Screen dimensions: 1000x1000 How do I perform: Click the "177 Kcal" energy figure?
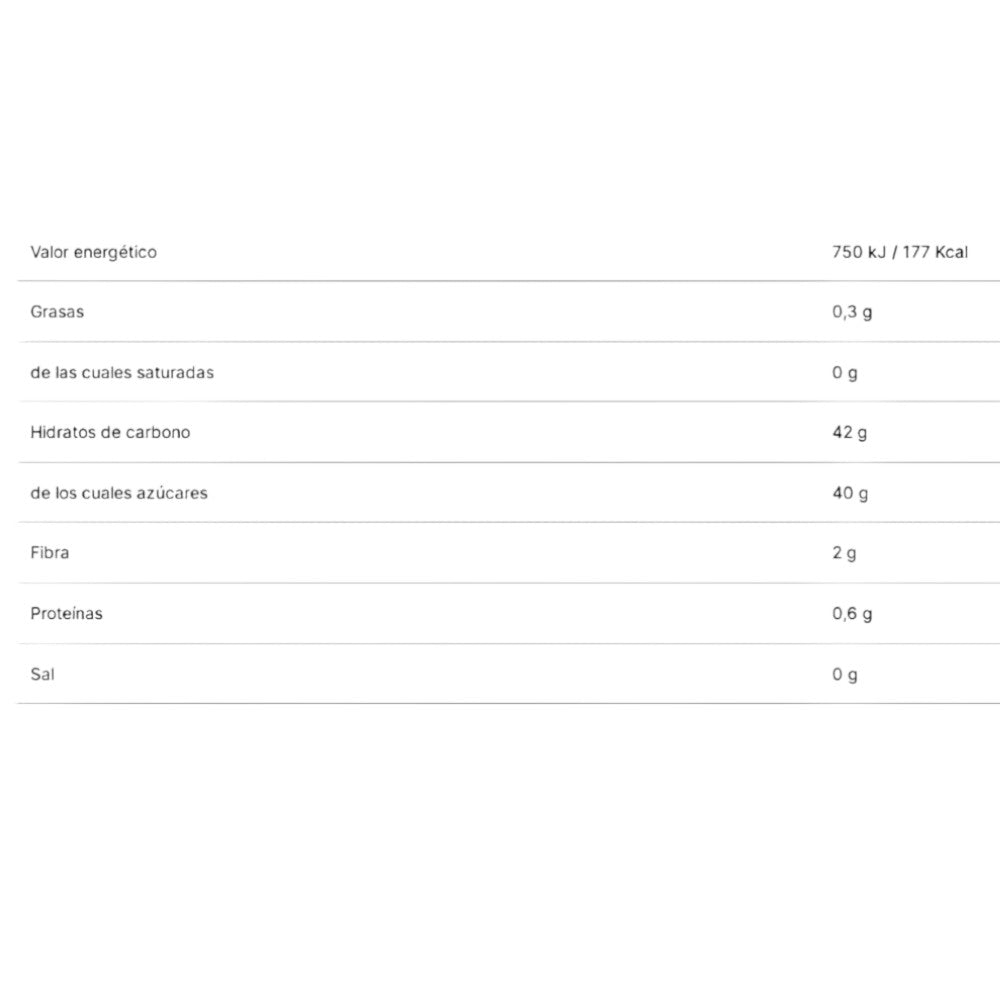coord(935,252)
